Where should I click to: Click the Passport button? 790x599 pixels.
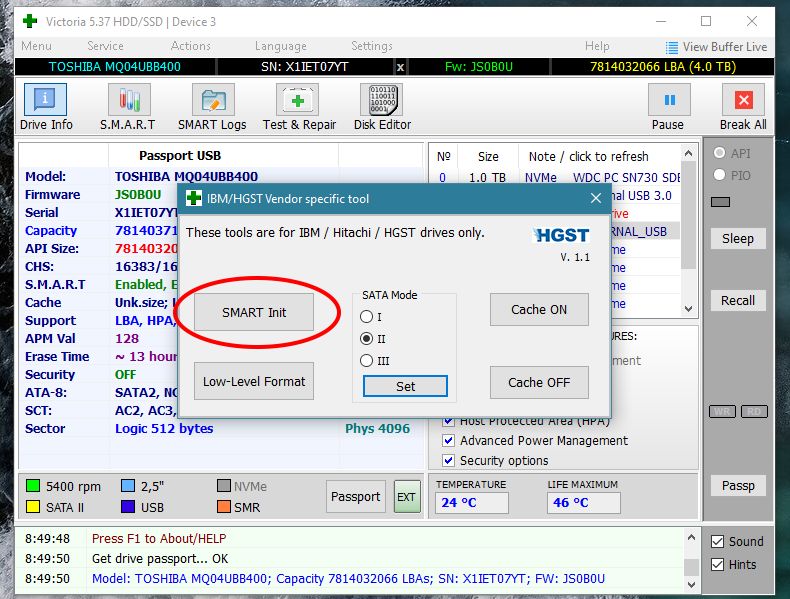point(356,496)
